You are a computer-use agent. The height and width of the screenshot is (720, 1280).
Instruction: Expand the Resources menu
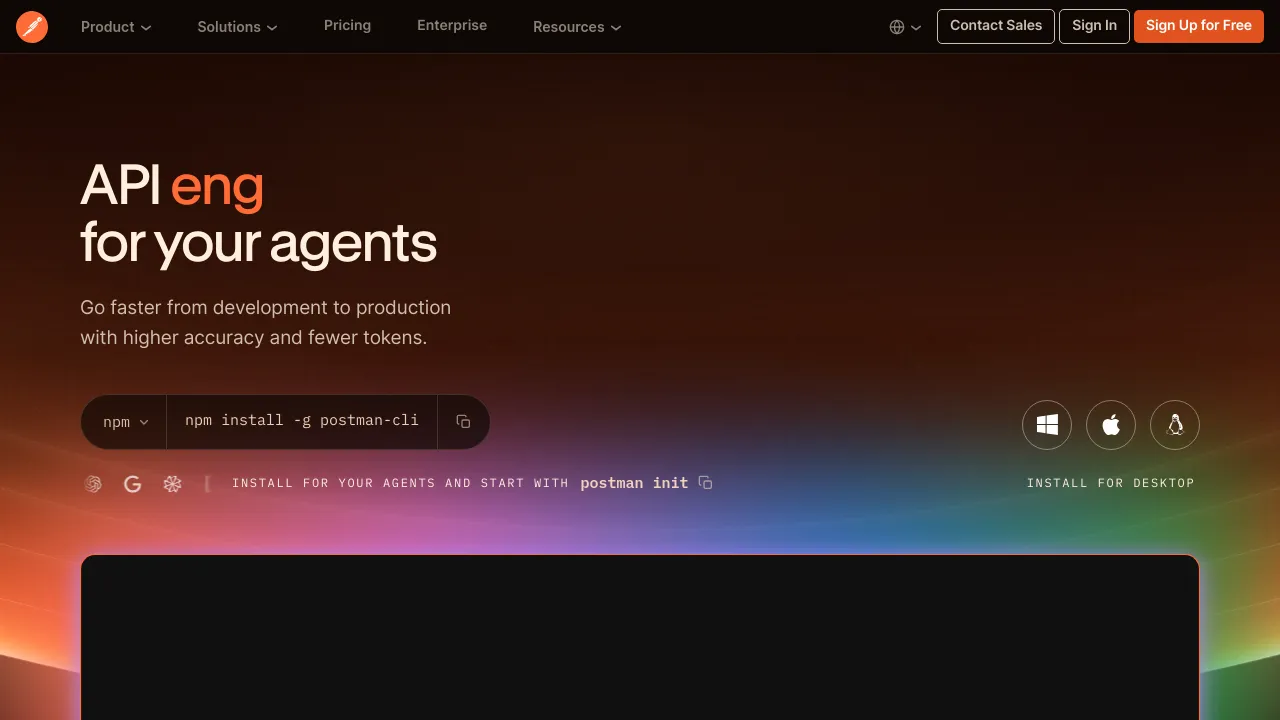click(577, 27)
